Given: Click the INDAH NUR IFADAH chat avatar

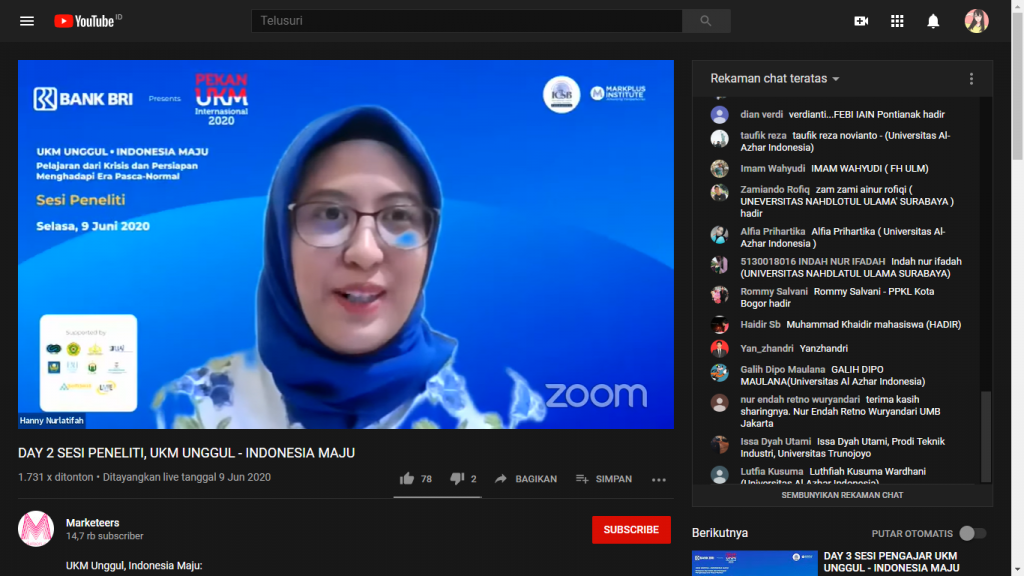Looking at the screenshot, I should coord(719,264).
